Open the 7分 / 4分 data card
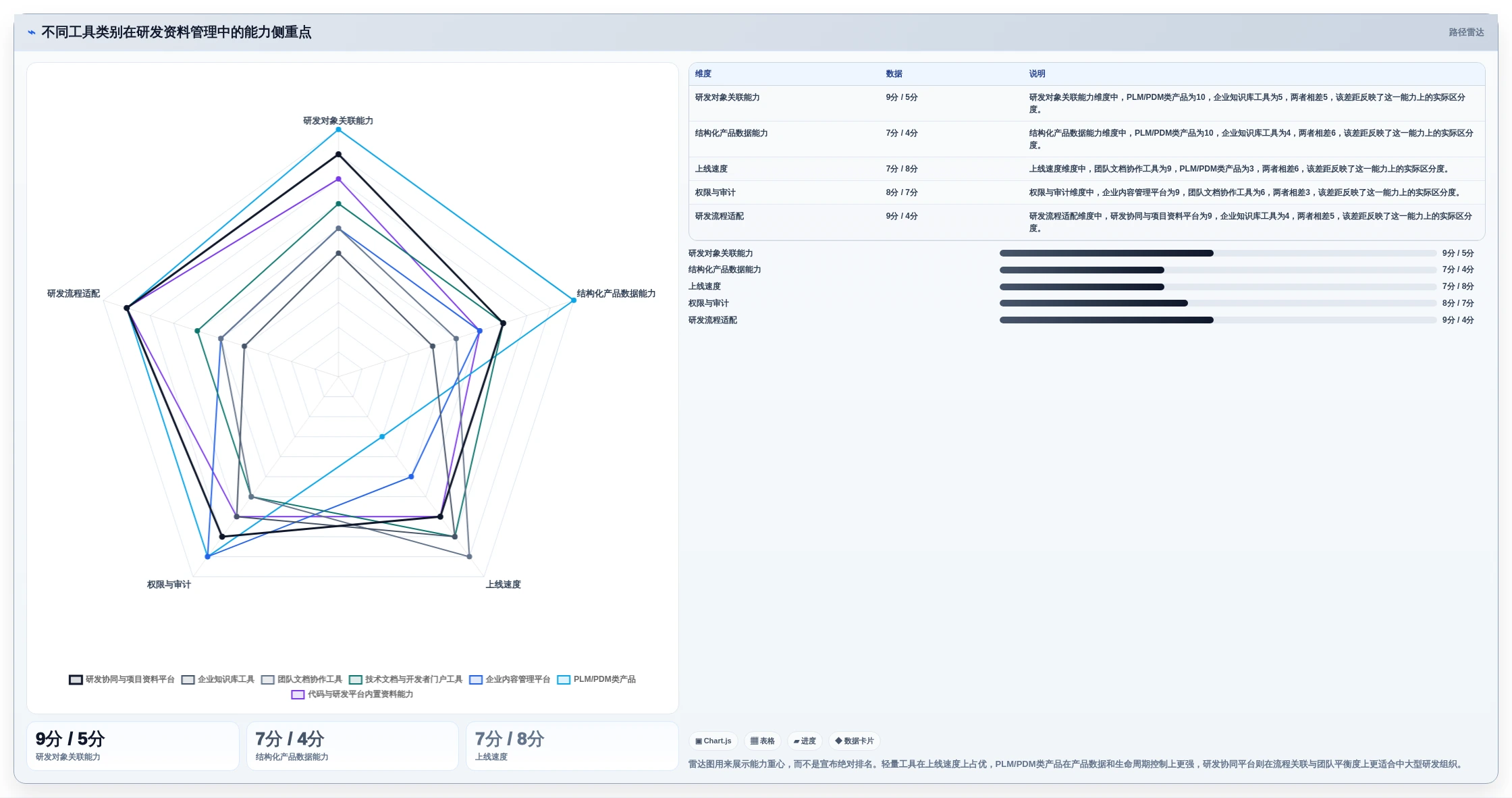Screen dimensions: 1512x798 coord(352,746)
